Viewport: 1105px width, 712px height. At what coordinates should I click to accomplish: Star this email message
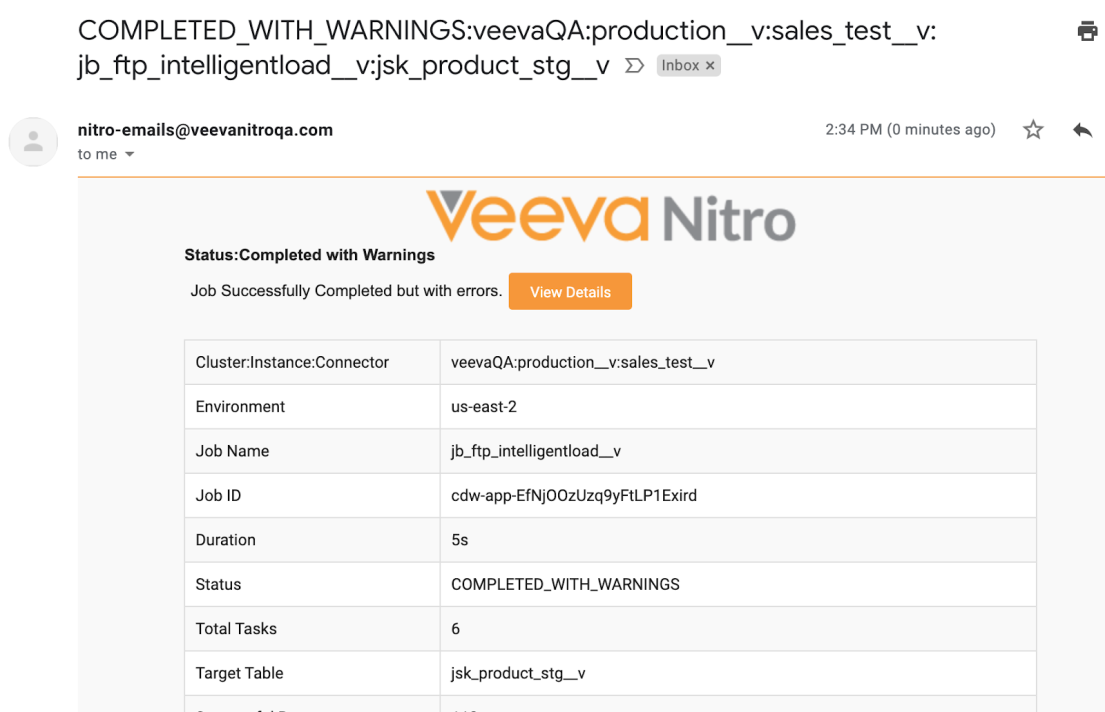[1033, 130]
